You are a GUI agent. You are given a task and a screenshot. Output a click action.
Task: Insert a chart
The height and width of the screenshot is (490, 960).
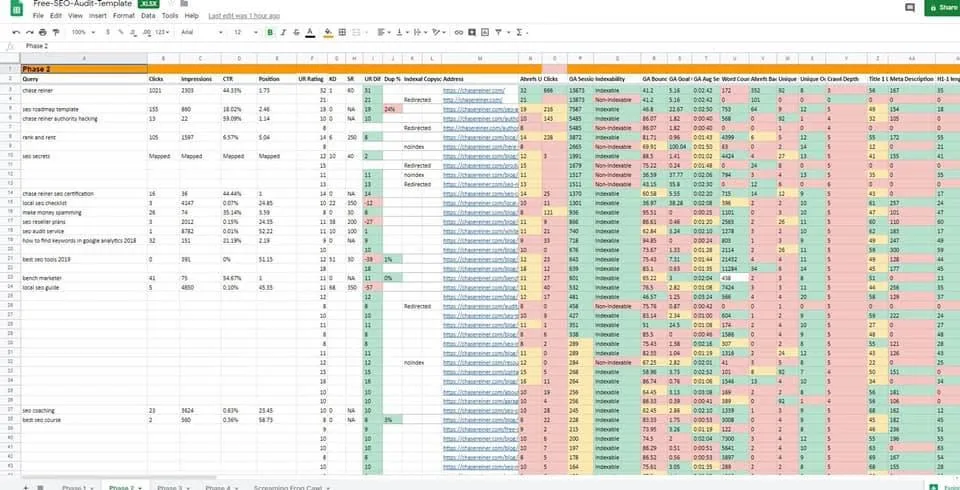tap(485, 32)
